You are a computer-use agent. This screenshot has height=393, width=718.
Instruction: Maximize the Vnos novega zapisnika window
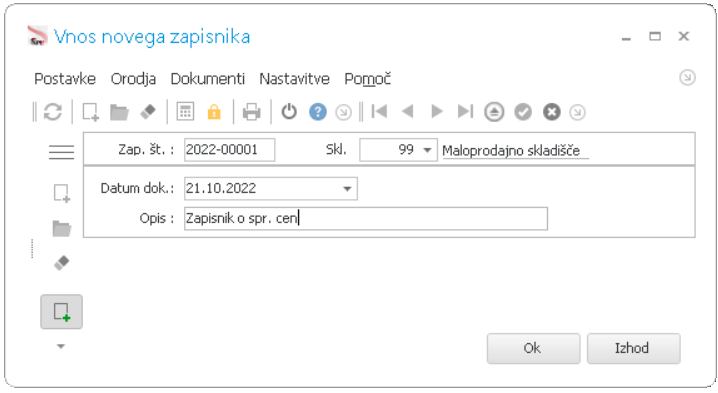[x=655, y=36]
